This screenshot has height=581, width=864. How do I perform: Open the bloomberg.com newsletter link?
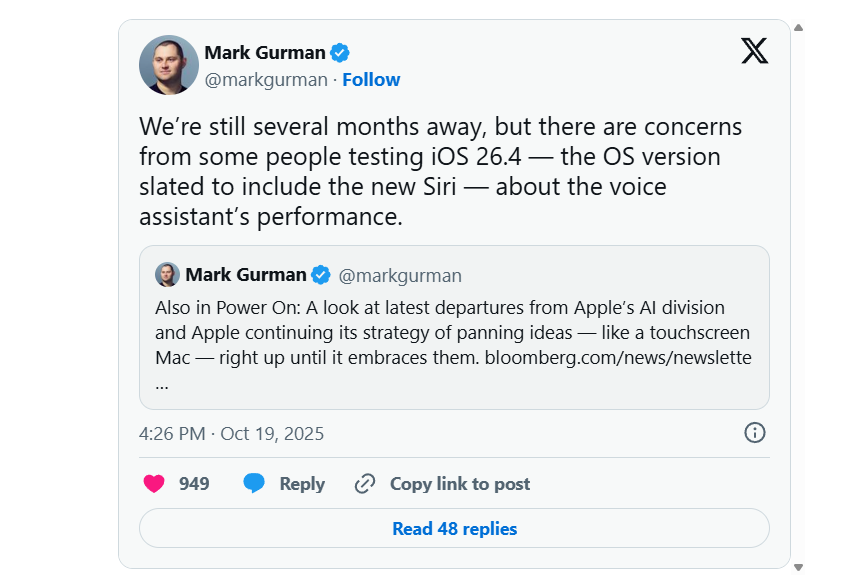(618, 357)
